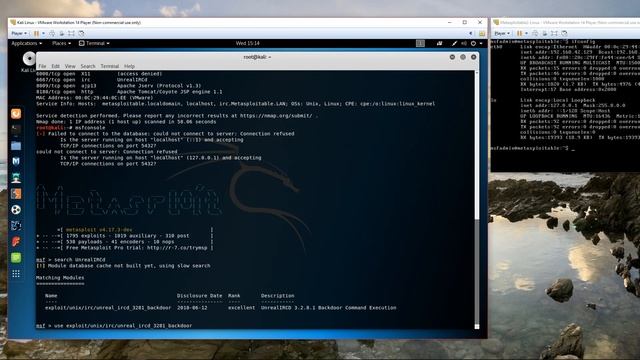Show all applications grid in Kali dock

pos(16,274)
